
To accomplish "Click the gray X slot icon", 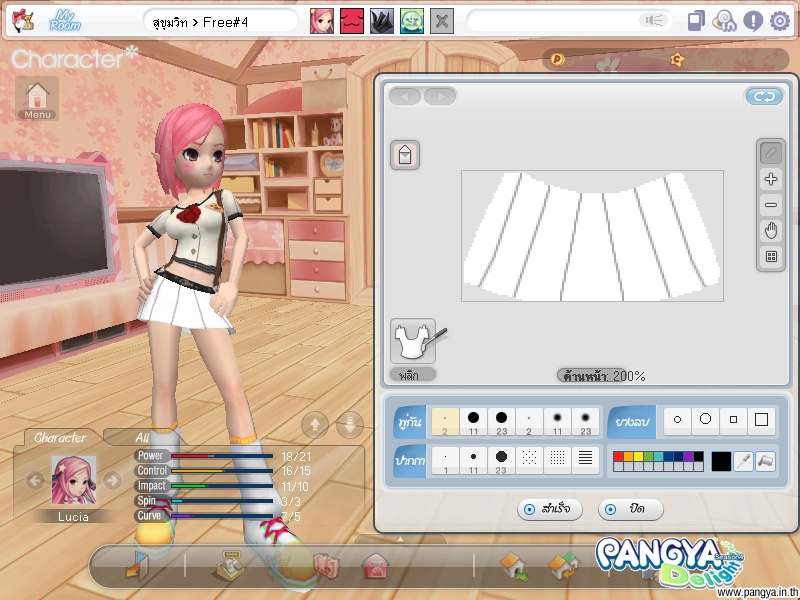I will 442,21.
